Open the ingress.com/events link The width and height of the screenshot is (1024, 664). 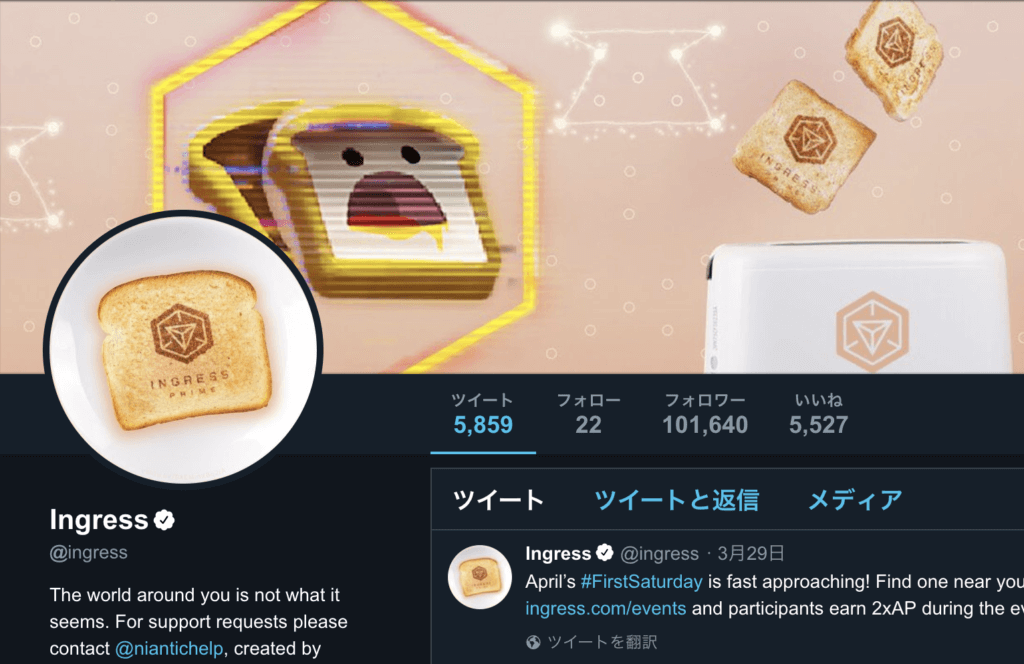coord(605,609)
